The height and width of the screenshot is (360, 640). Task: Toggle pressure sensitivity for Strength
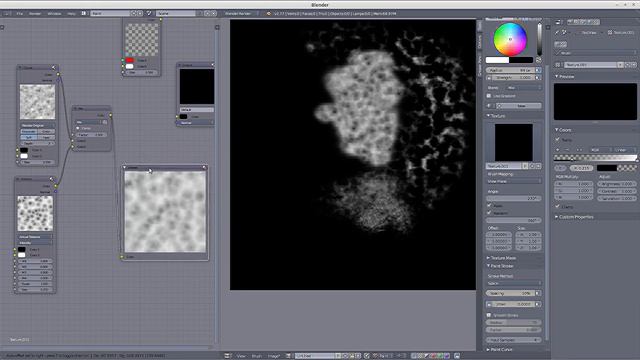coord(538,78)
